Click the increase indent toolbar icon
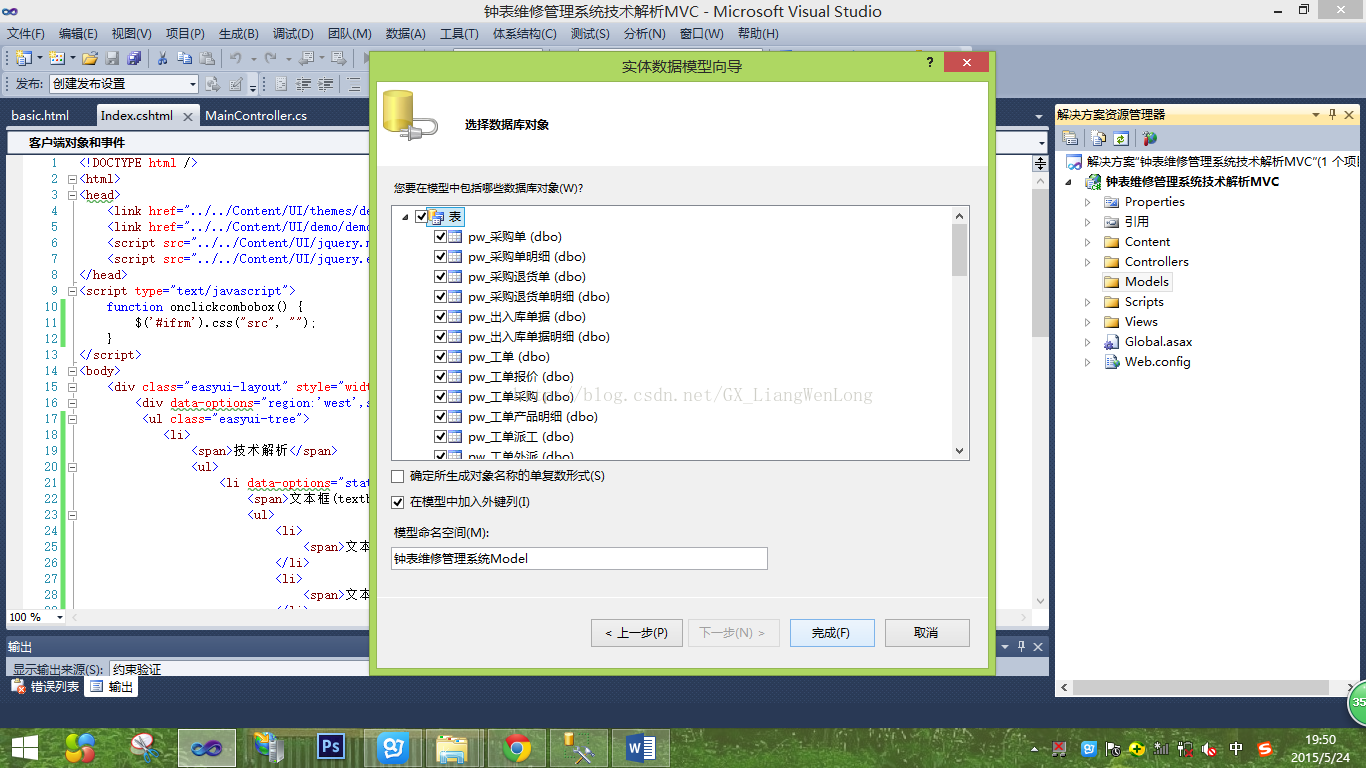 [x=326, y=84]
